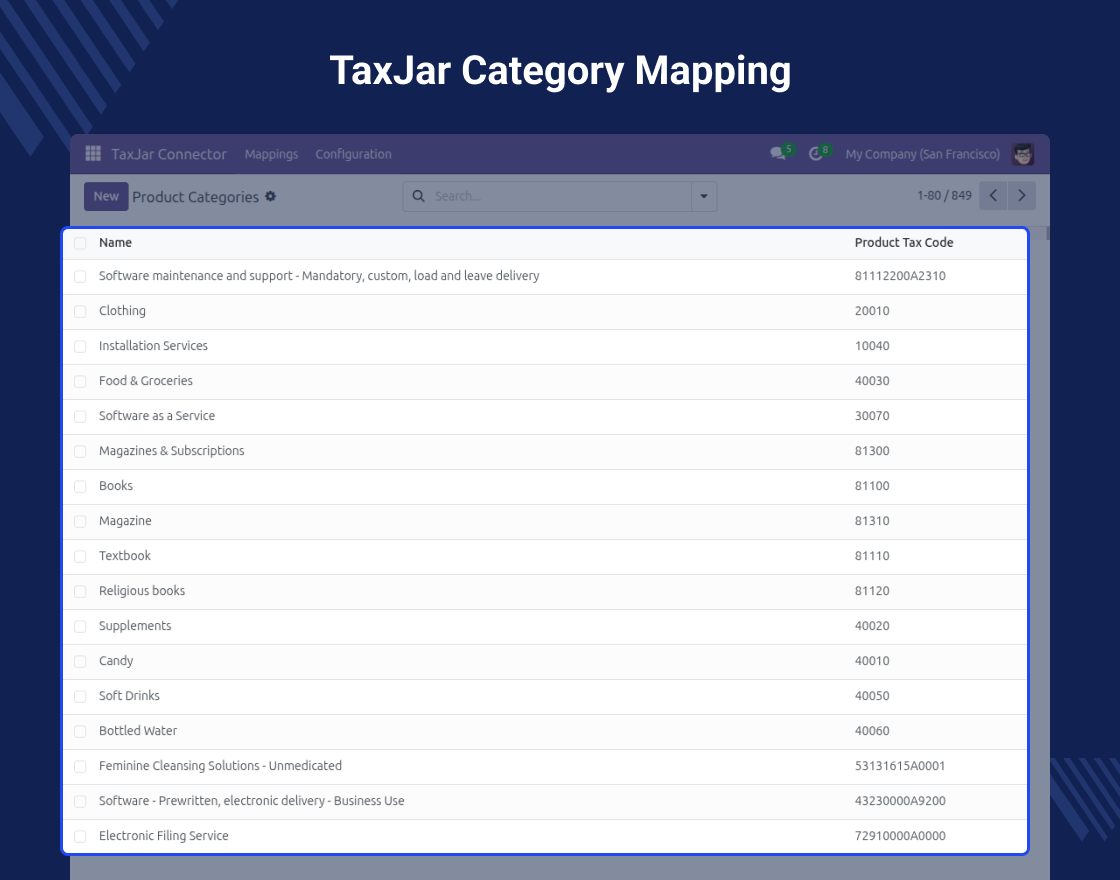Click the 1-80 / 849 pager counter
The height and width of the screenshot is (880, 1120).
point(944,196)
